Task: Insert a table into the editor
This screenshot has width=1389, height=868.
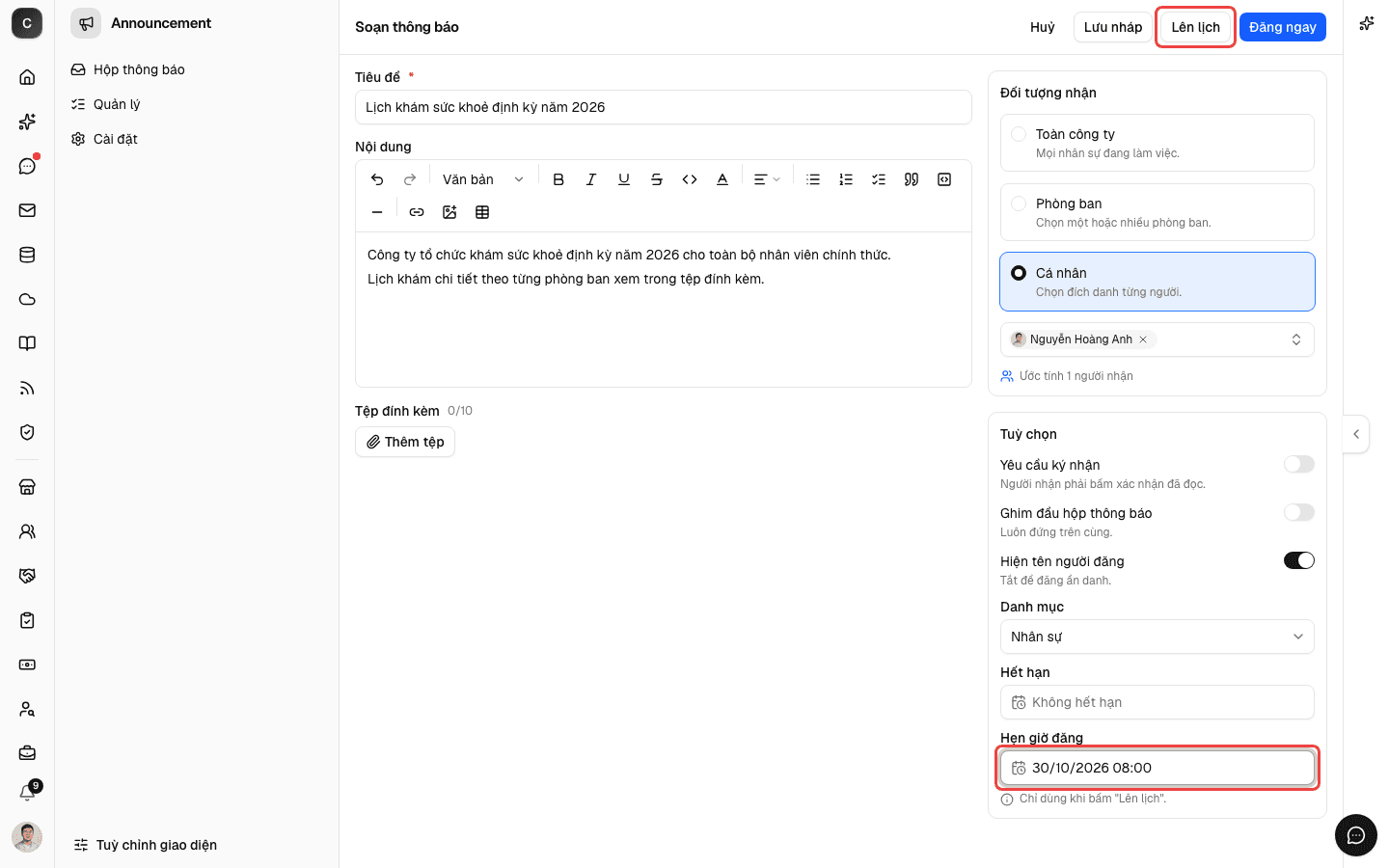Action: click(x=482, y=212)
